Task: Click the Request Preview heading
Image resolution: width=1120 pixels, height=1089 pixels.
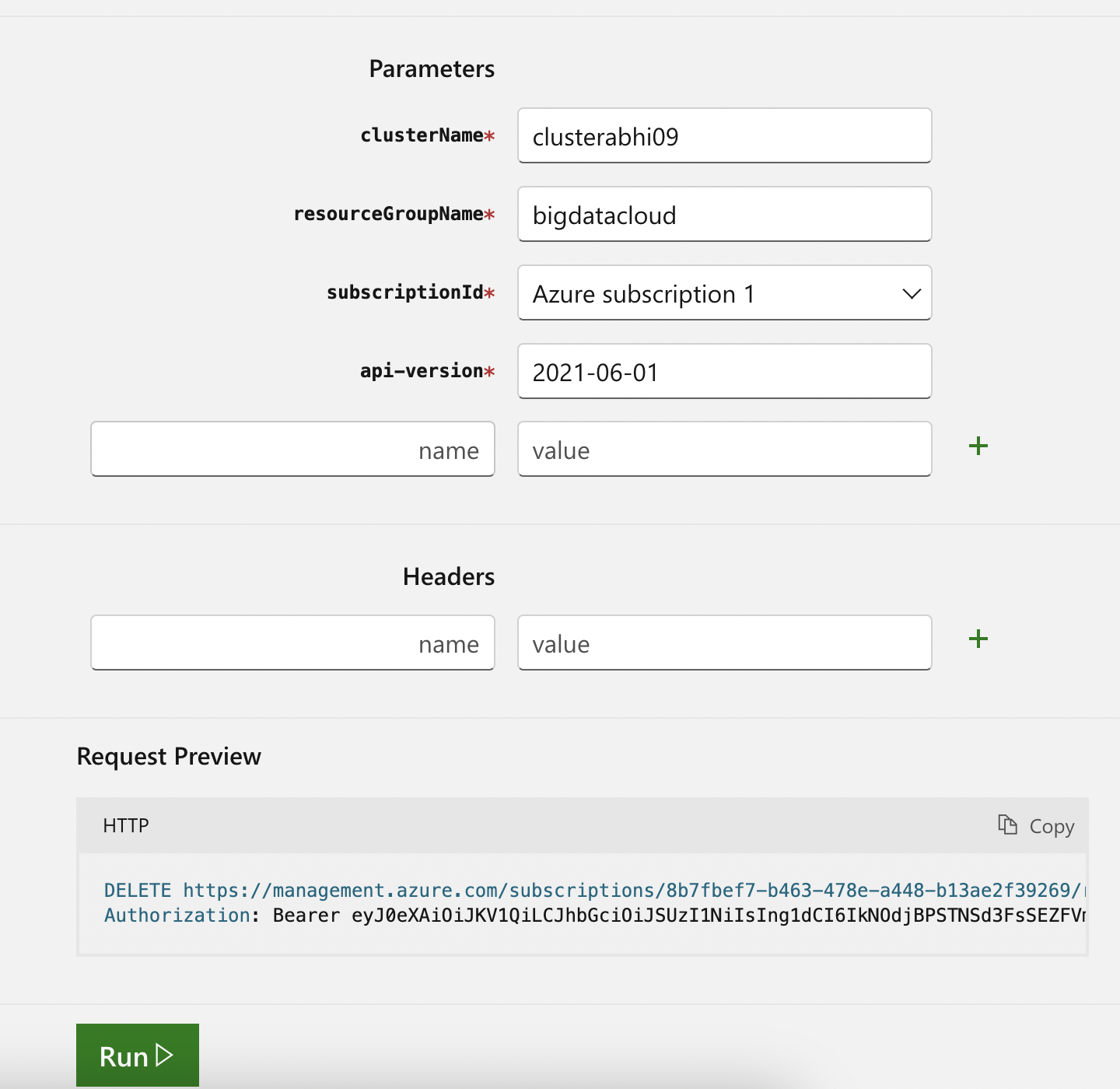Action: [169, 756]
